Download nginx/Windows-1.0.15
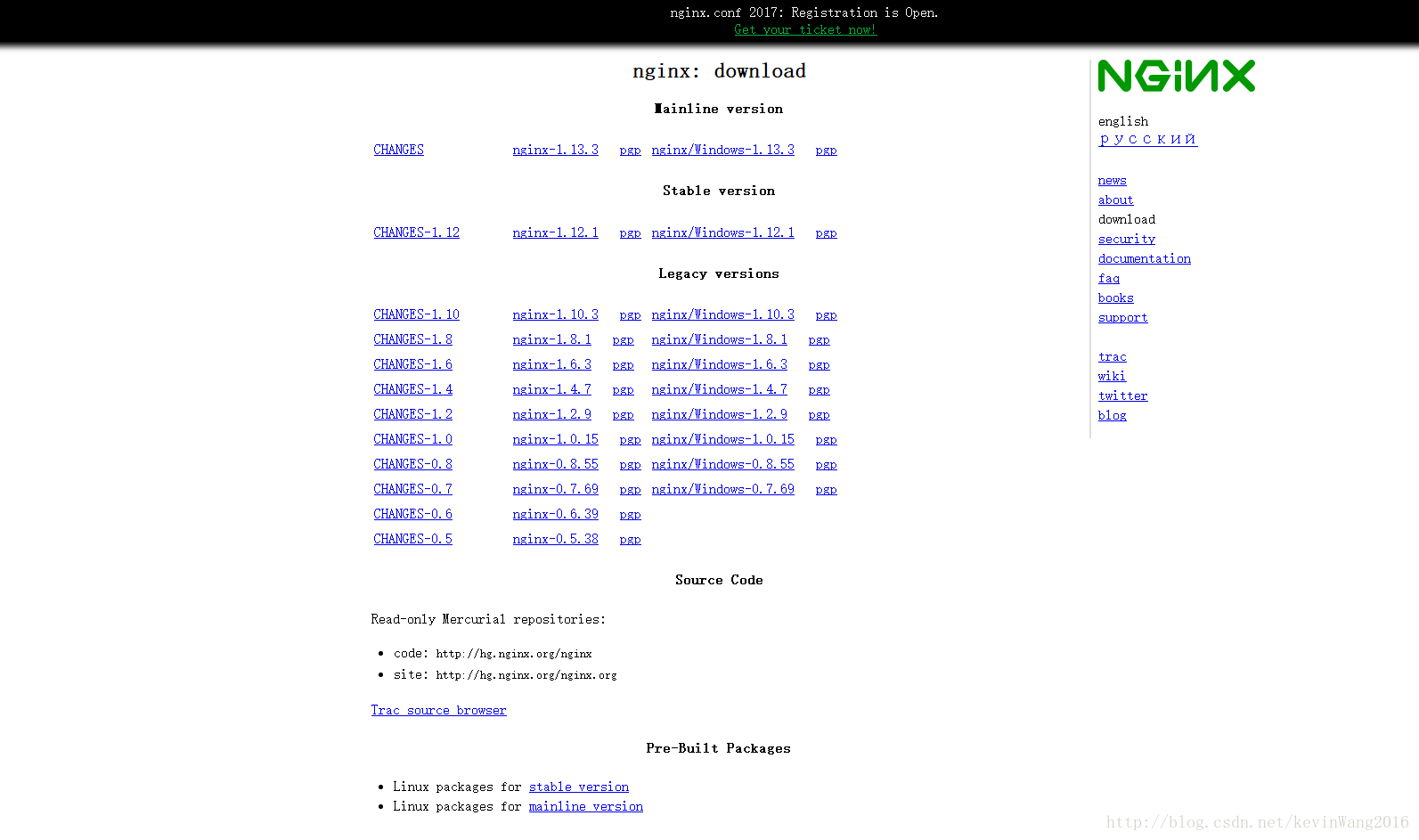Image resolution: width=1419 pixels, height=840 pixels. click(722, 439)
